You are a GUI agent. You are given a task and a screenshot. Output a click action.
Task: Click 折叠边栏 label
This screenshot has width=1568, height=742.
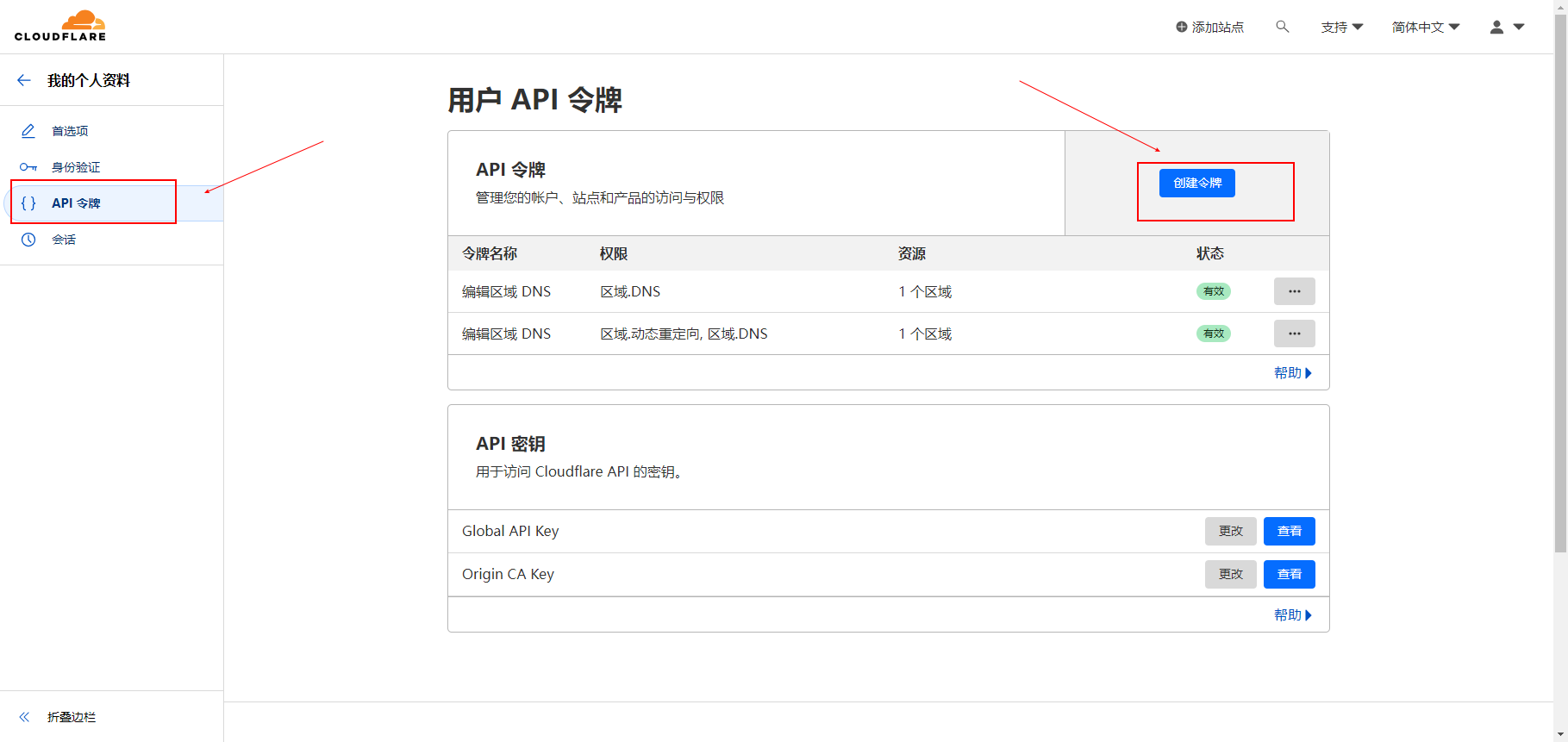(72, 717)
